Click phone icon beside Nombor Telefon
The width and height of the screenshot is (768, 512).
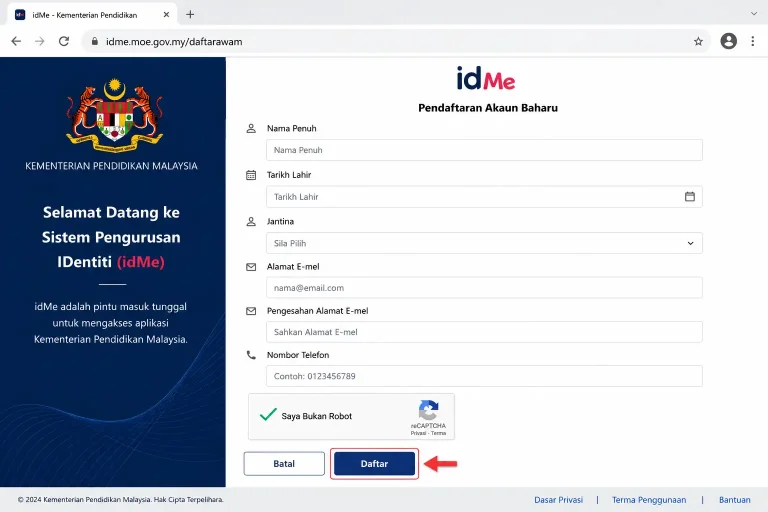coord(251,355)
